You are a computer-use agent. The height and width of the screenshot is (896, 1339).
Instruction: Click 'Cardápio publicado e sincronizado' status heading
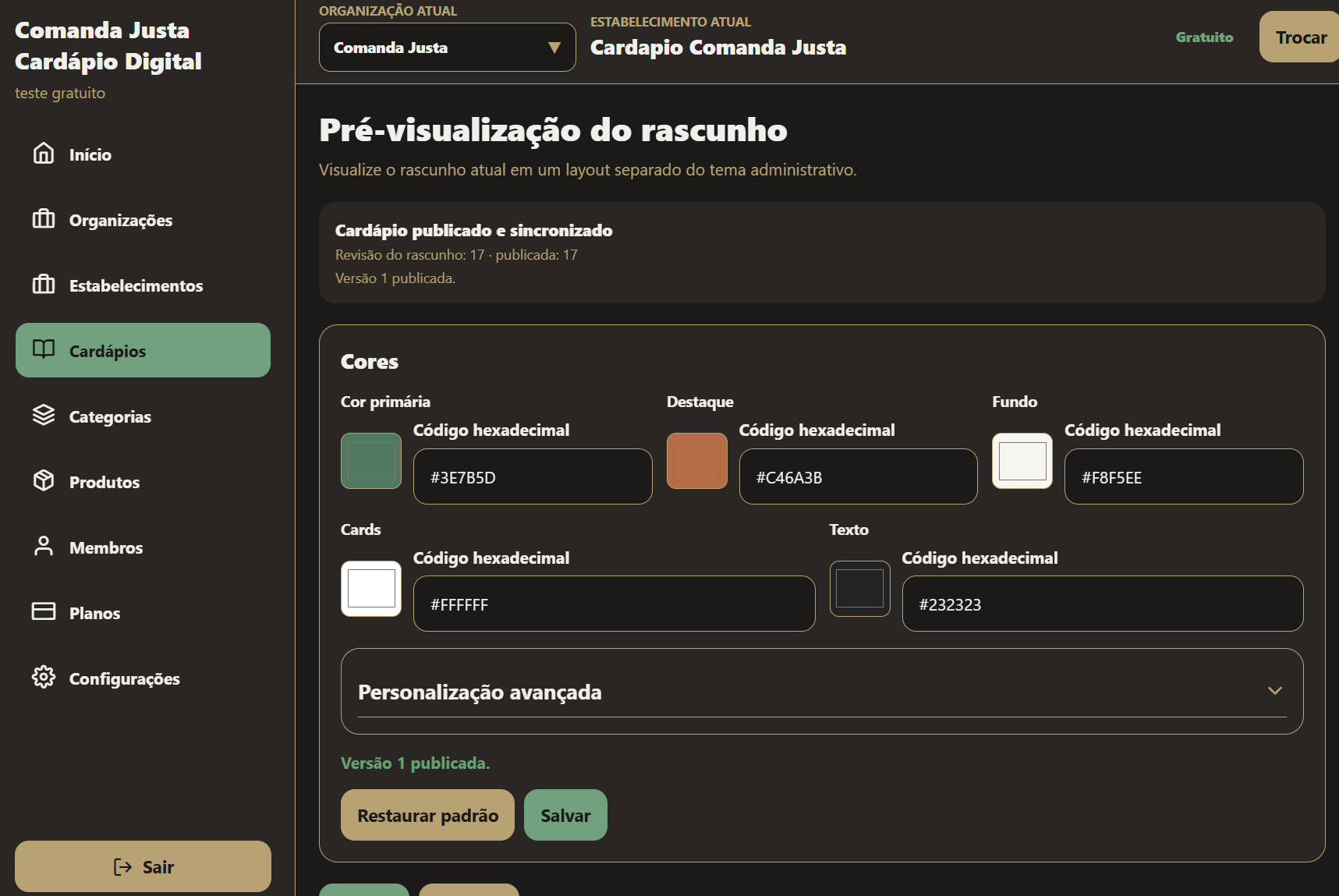(x=474, y=230)
